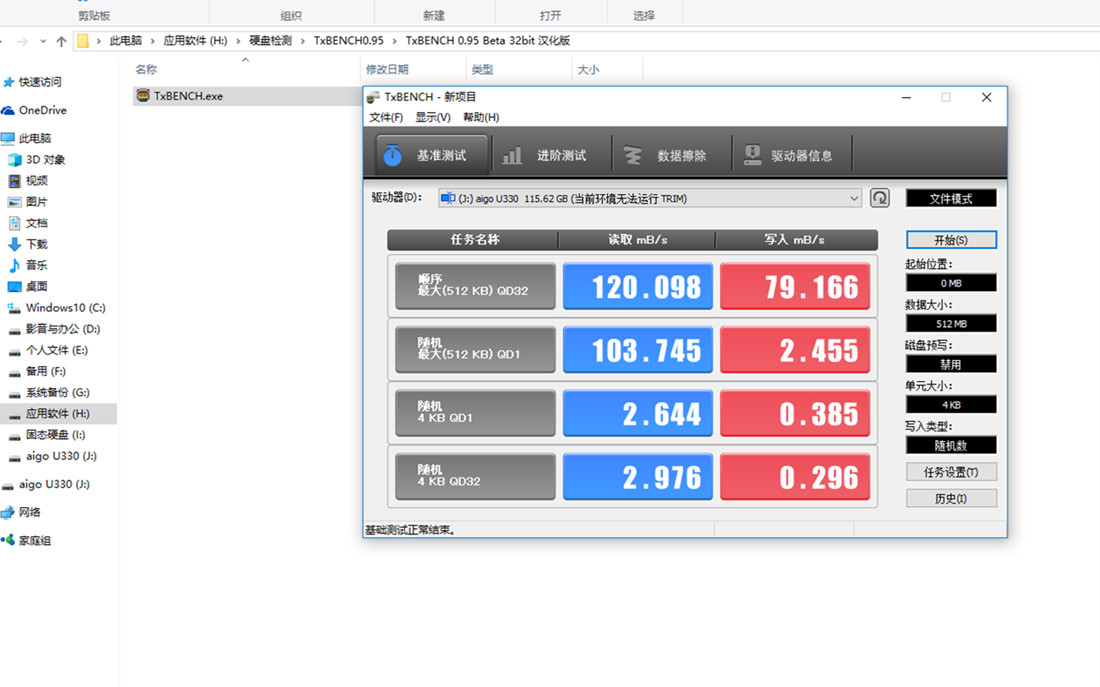Click the 2.644 read result
The width and height of the screenshot is (1100, 687).
(638, 413)
